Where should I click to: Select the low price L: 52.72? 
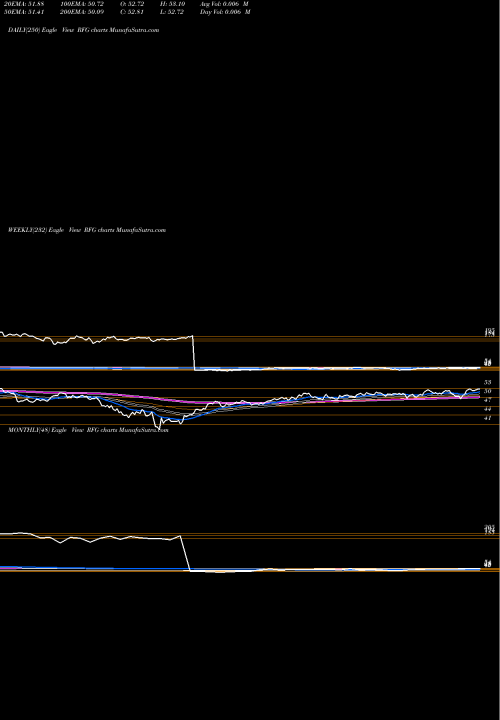tap(172, 12)
